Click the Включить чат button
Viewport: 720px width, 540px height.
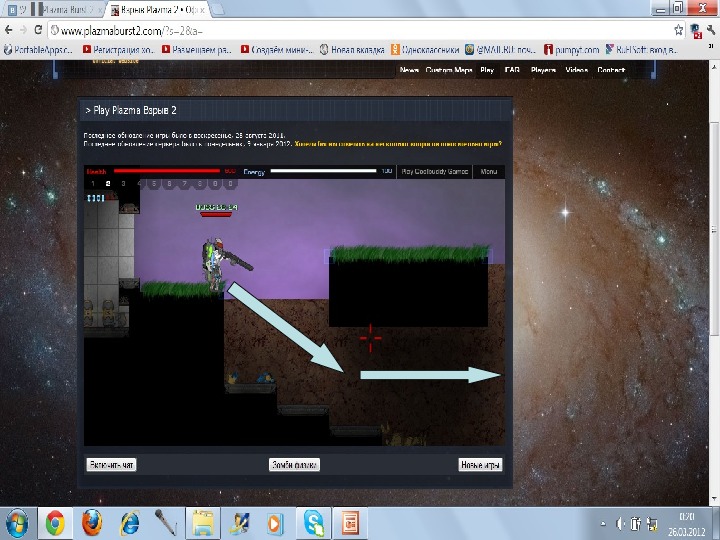pos(111,465)
